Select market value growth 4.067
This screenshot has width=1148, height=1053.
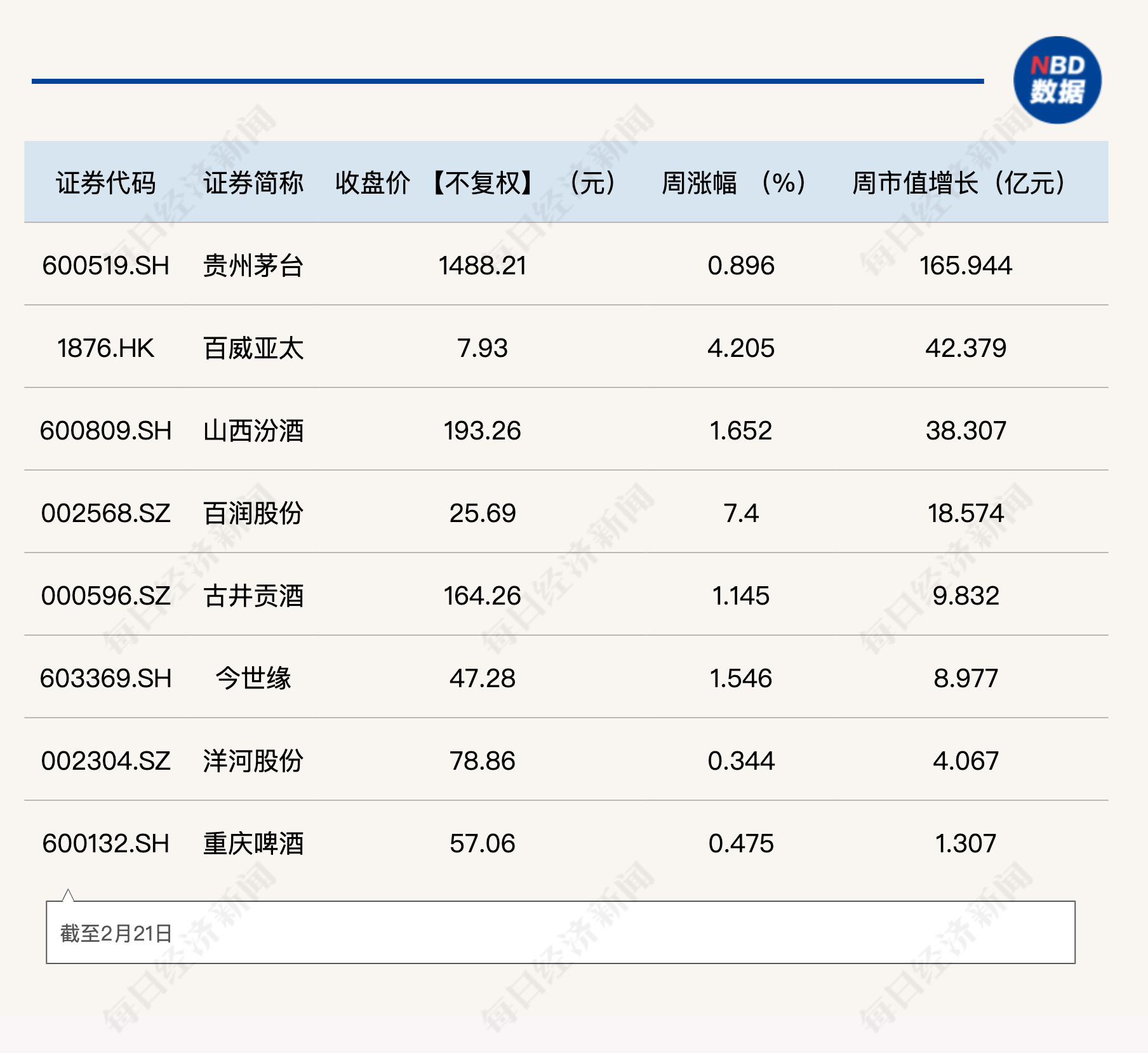pos(966,761)
